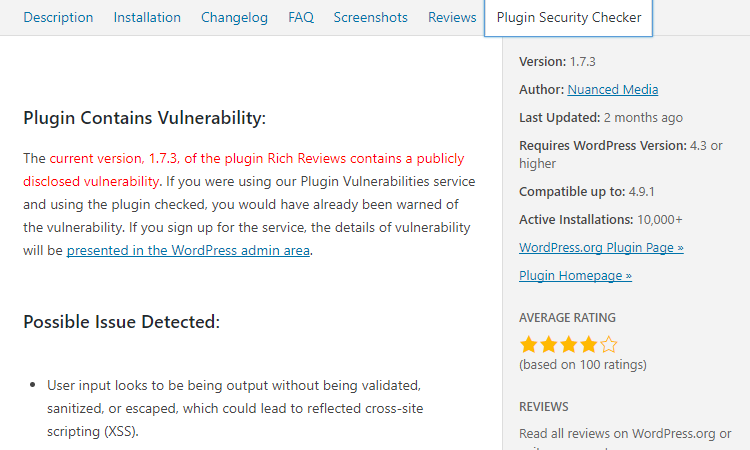The width and height of the screenshot is (750, 450).
Task: Follow the WordPress.org Plugin Page link
Action: (x=601, y=248)
